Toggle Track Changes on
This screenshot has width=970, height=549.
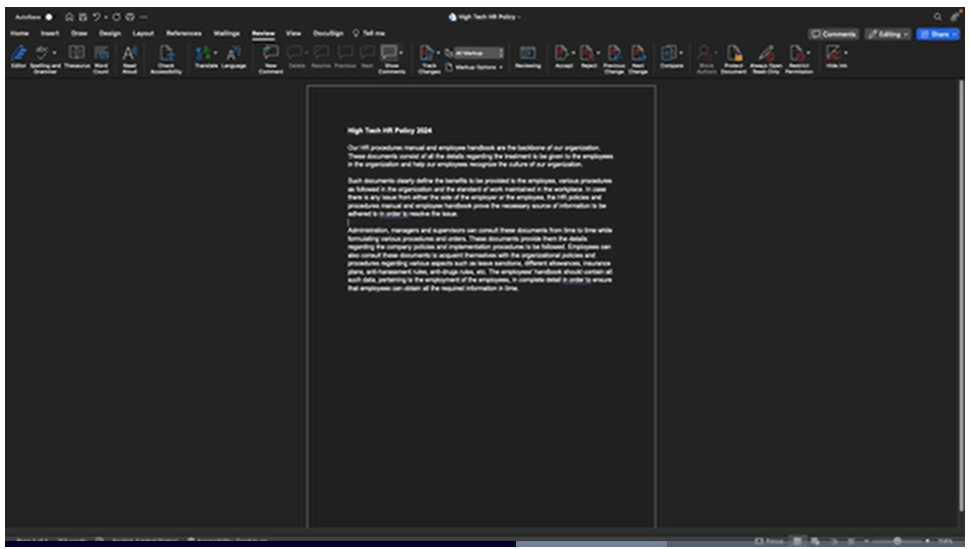coord(426,59)
